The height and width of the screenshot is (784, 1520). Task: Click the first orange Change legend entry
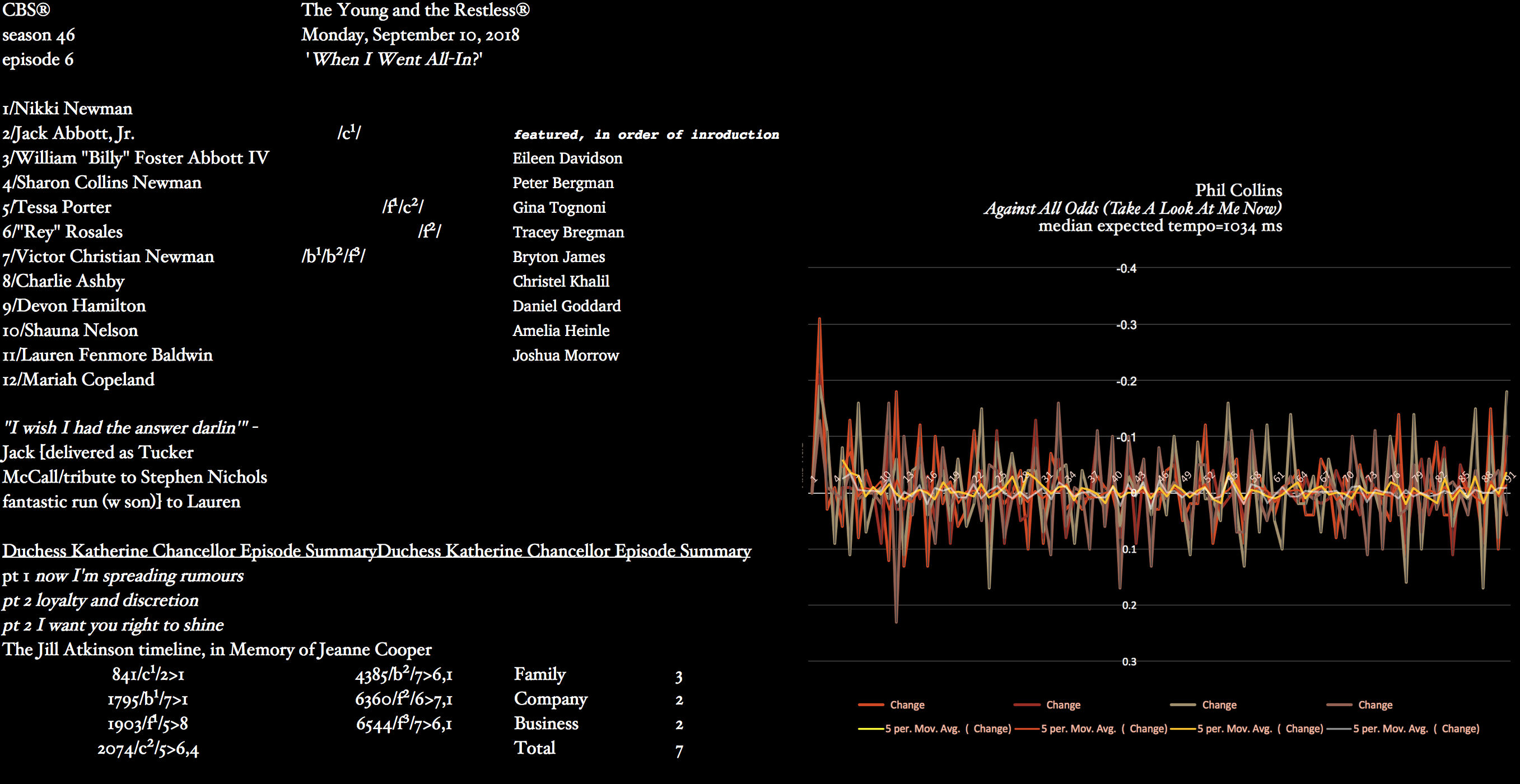point(906,704)
